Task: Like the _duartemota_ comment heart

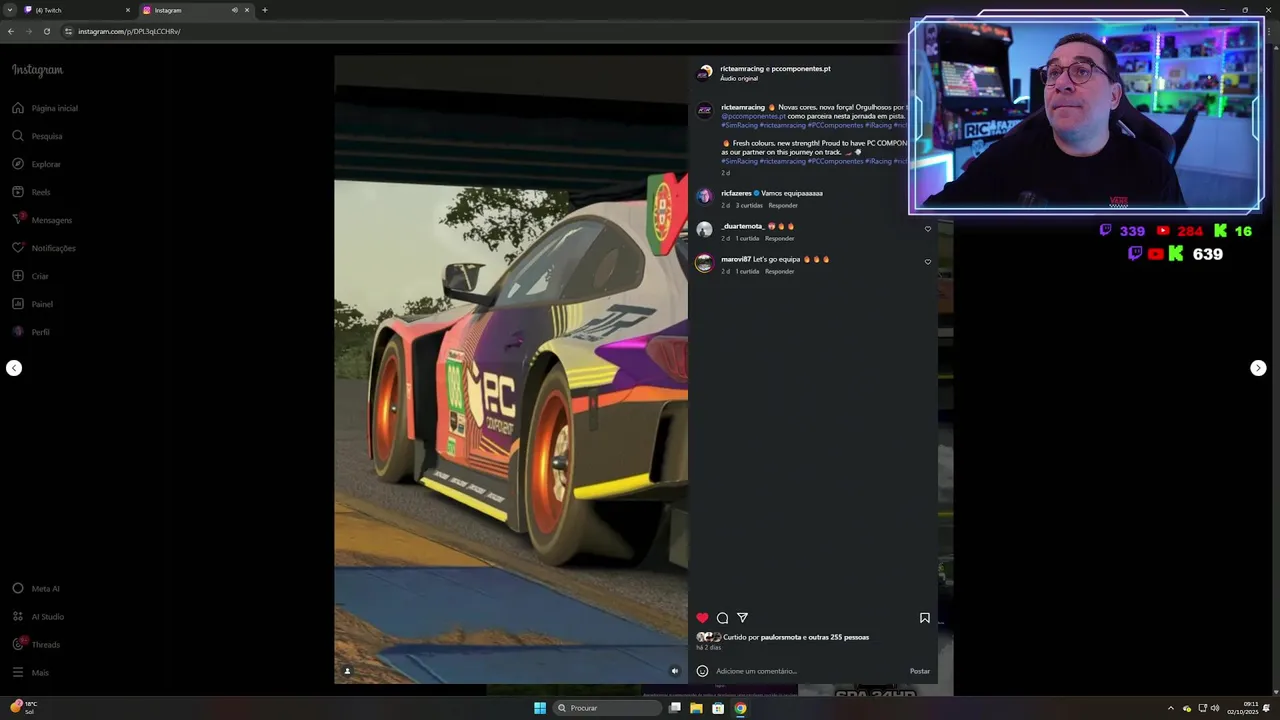Action: tap(928, 229)
